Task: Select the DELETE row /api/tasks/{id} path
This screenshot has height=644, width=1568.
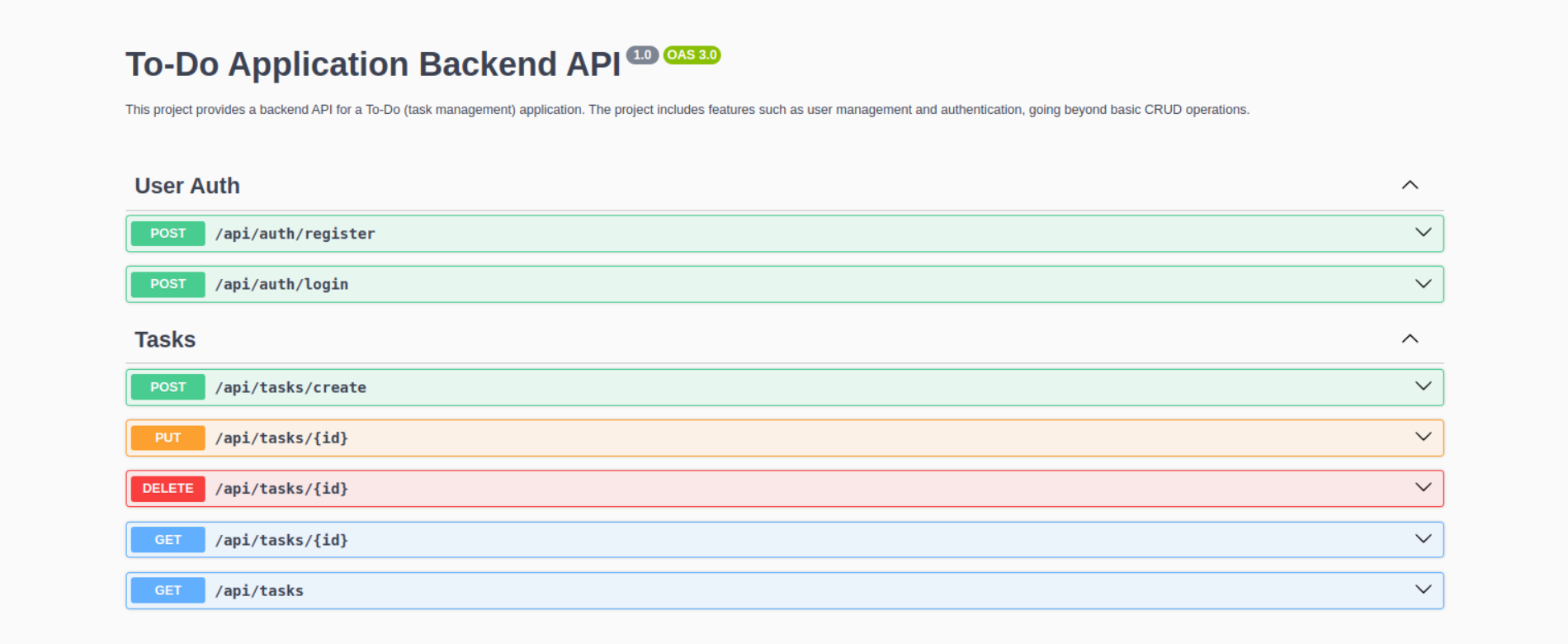Action: [281, 489]
